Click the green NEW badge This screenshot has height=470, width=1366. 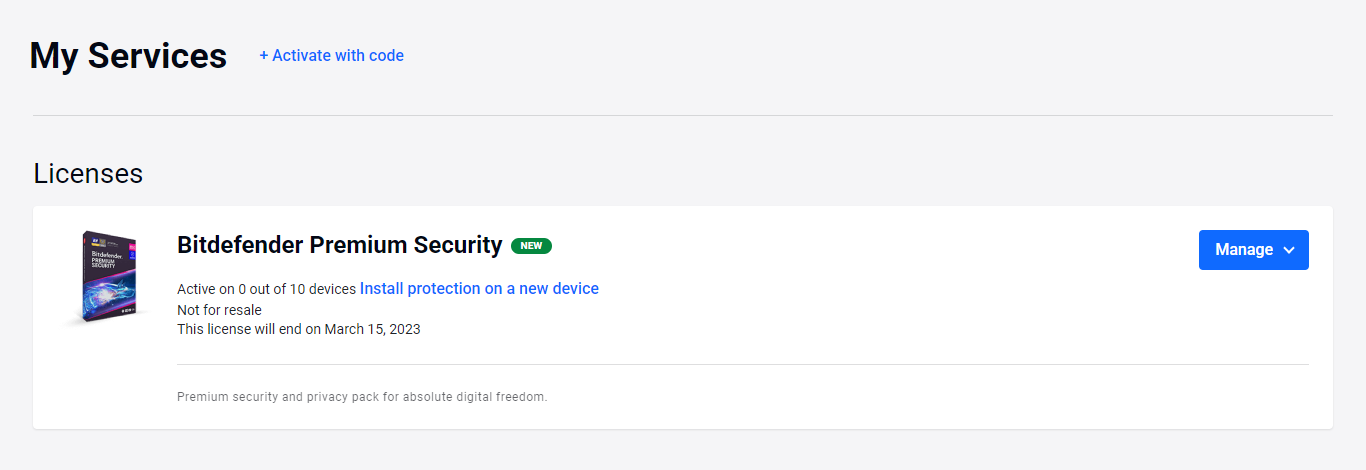point(531,246)
